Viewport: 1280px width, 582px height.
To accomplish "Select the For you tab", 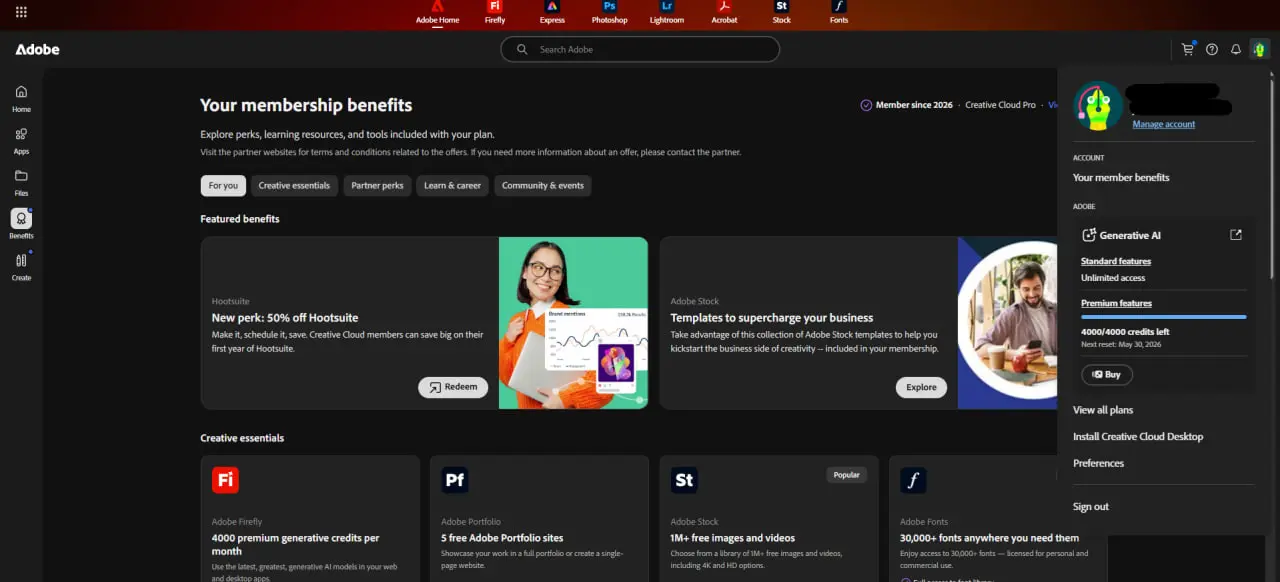I will pos(223,186).
